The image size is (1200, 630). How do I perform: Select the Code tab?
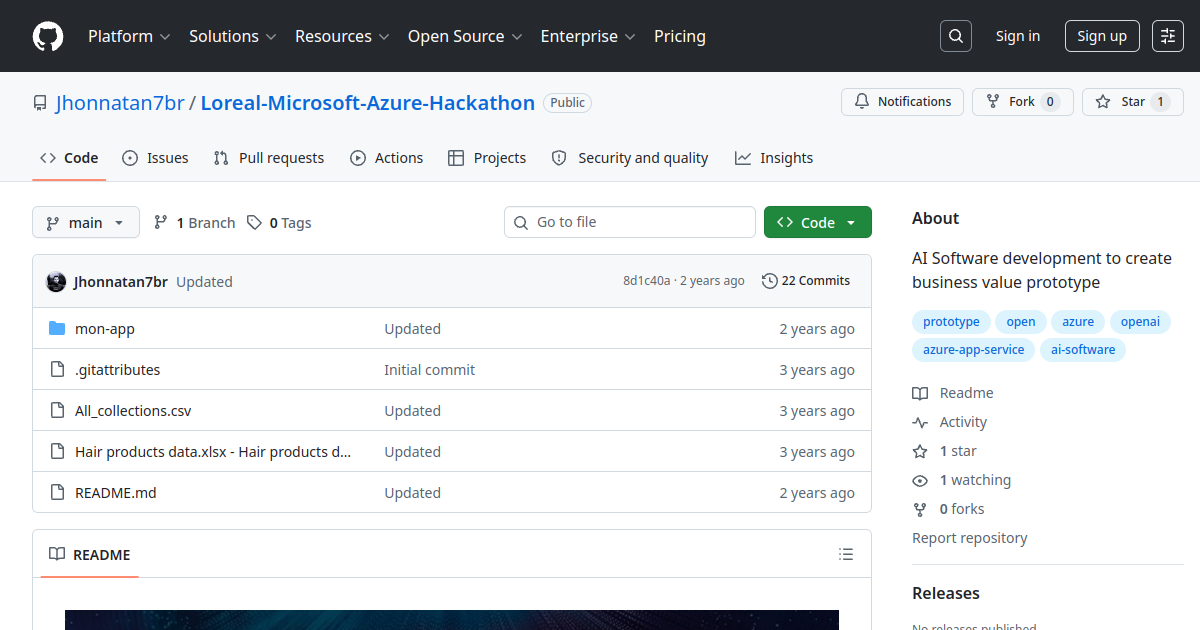[69, 158]
